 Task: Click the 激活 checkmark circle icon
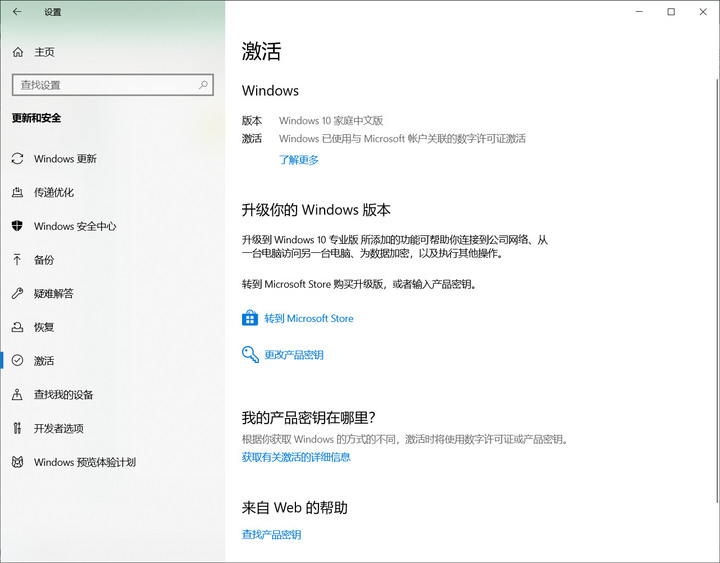point(17,360)
